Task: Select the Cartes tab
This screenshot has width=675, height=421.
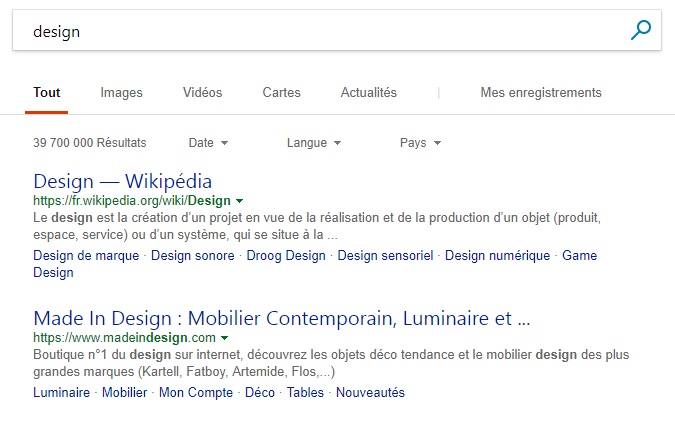Action: pos(282,93)
